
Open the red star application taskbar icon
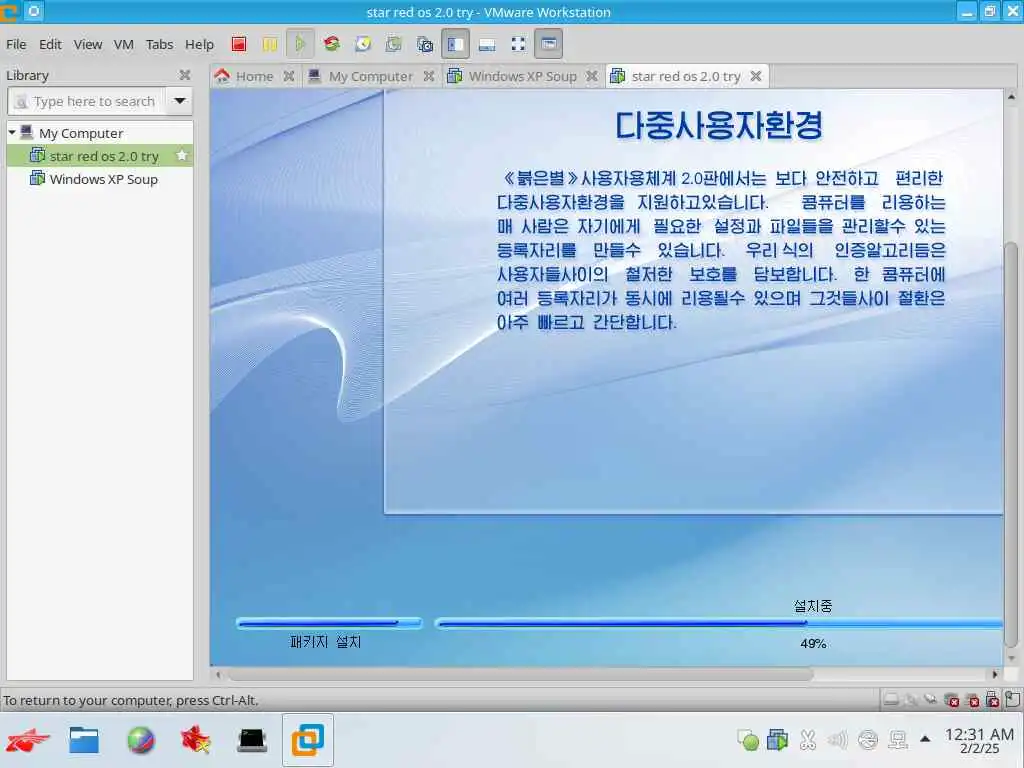pyautogui.click(x=196, y=741)
